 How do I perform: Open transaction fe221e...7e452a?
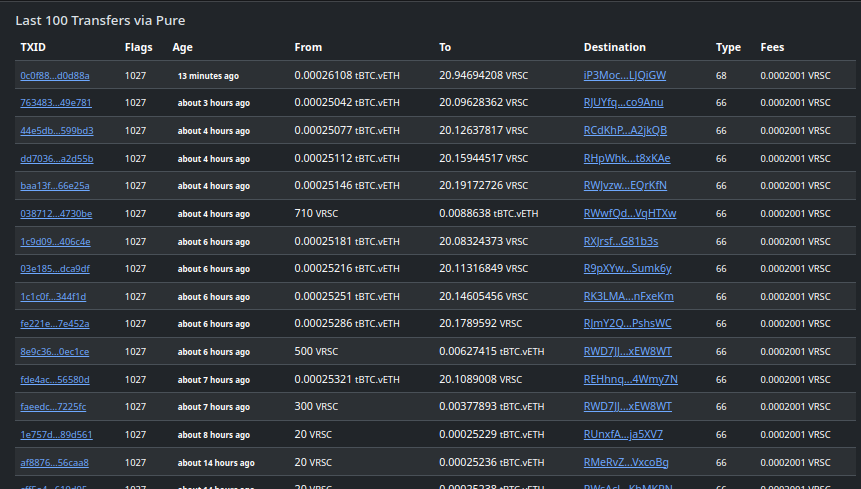[x=55, y=324]
